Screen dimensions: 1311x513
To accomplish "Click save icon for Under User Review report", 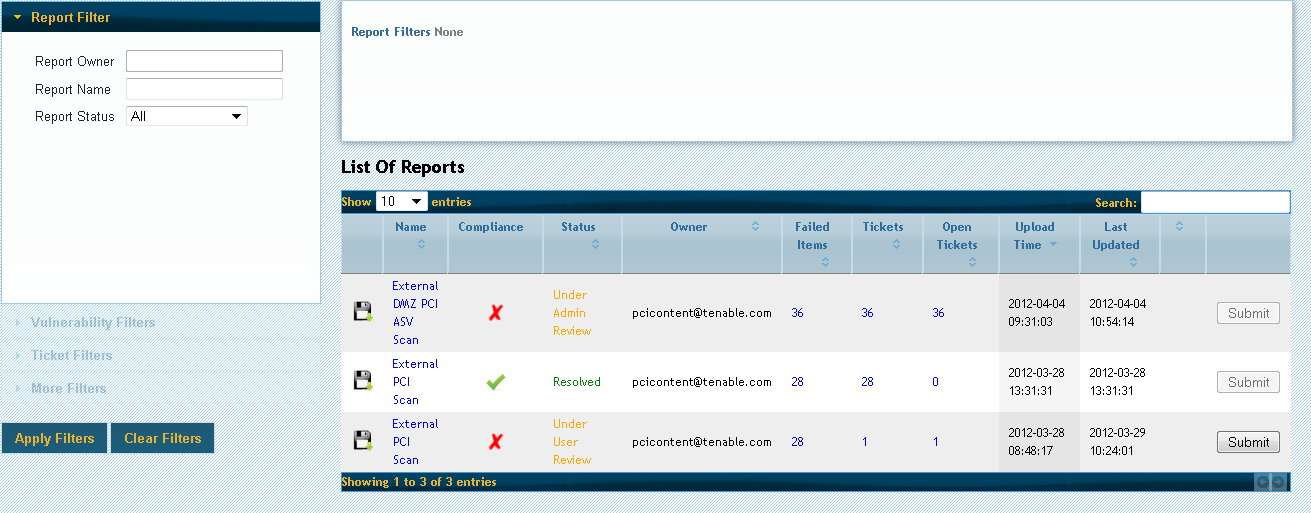I will (363, 441).
